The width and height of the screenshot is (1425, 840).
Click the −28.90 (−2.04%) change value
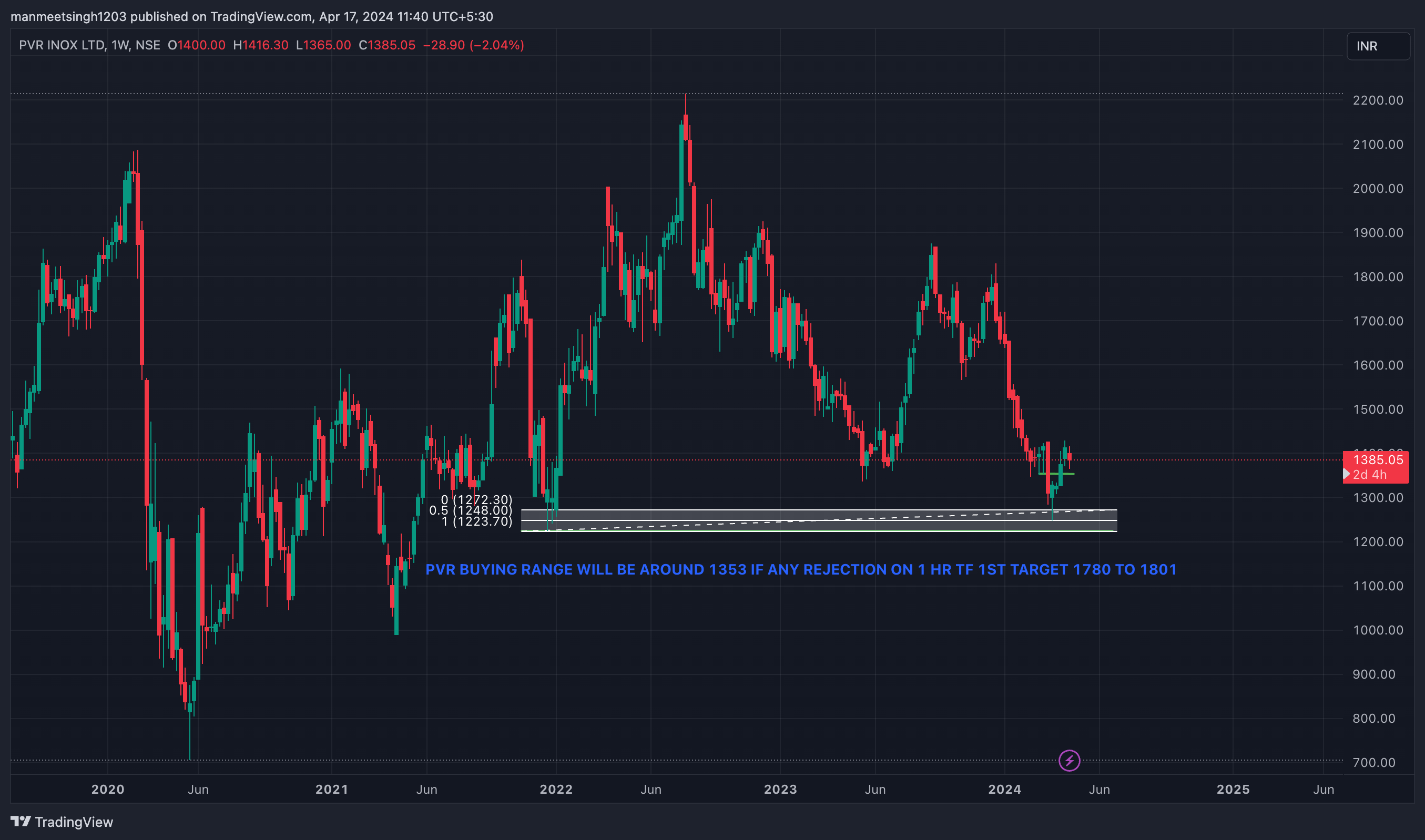(474, 45)
